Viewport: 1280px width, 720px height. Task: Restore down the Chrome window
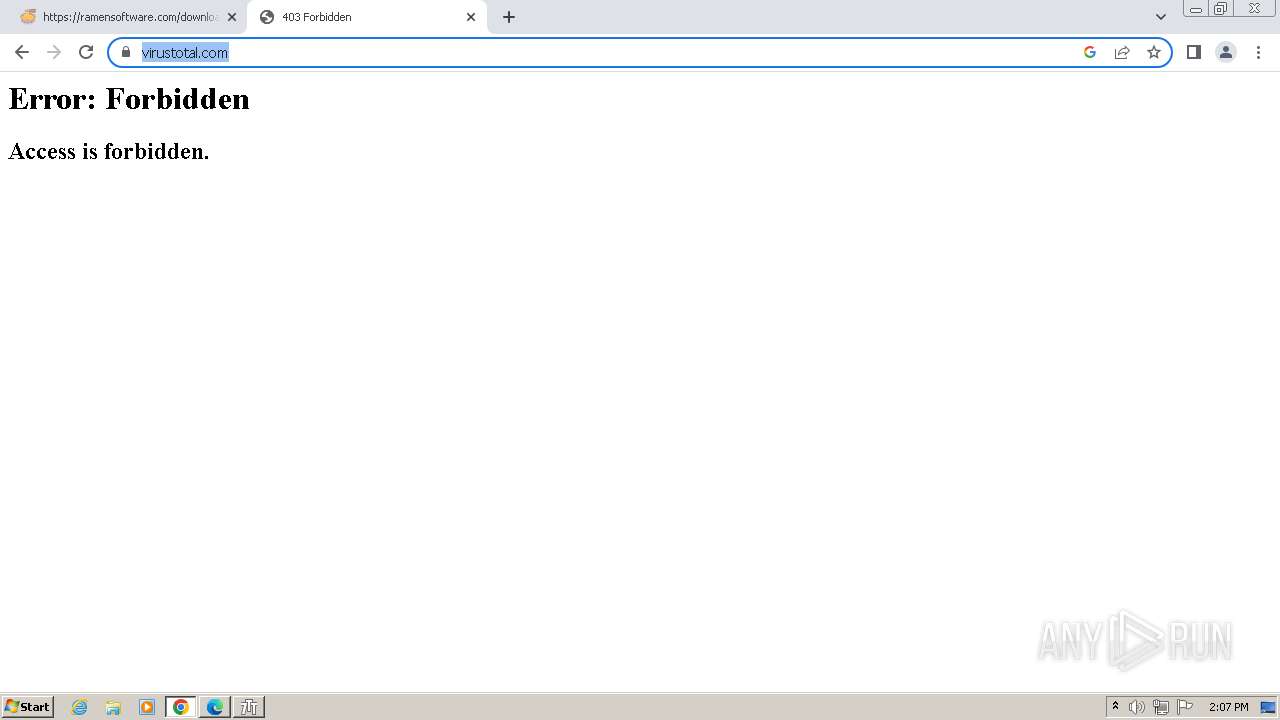[1221, 9]
